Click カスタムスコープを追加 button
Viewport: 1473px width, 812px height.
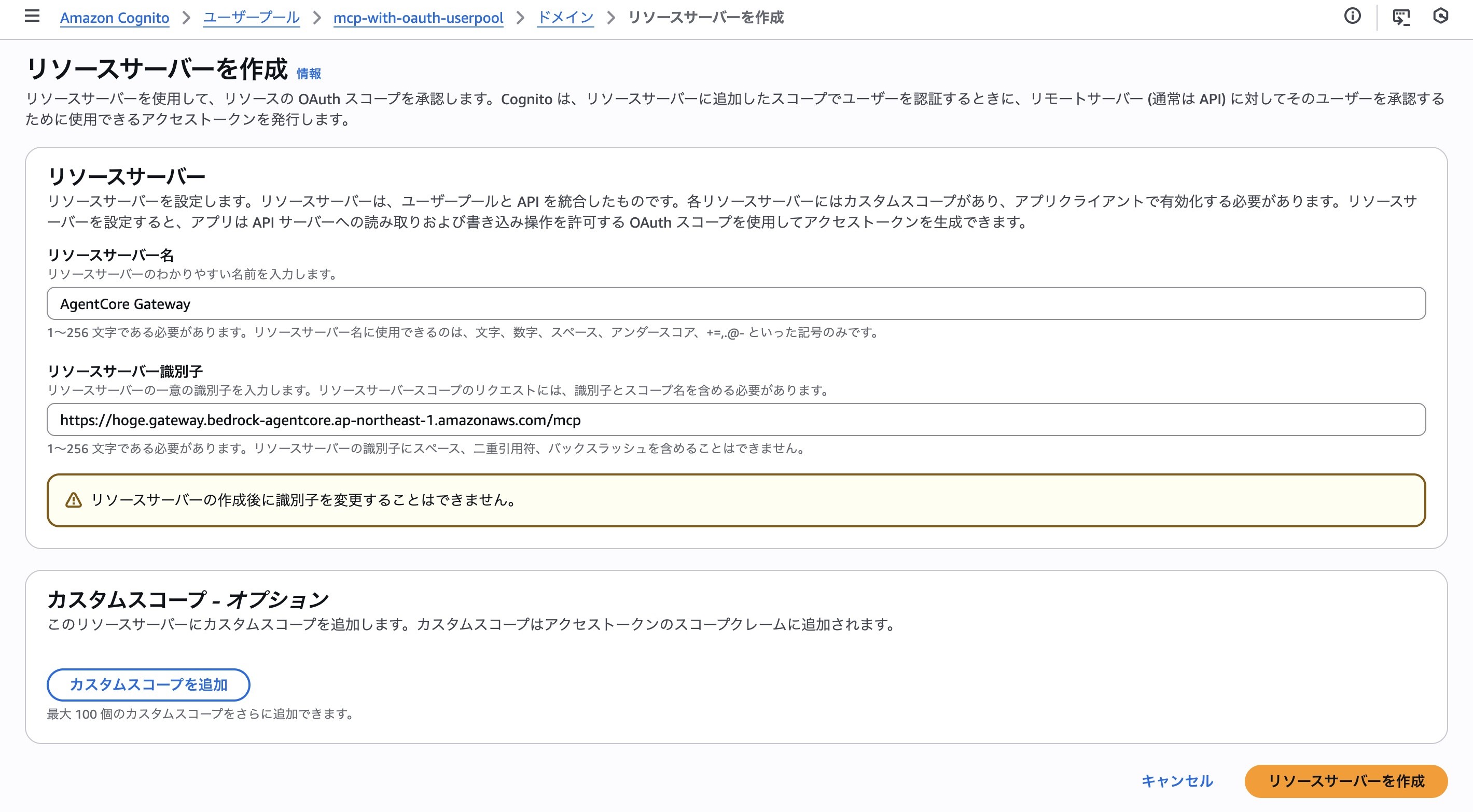click(x=148, y=684)
